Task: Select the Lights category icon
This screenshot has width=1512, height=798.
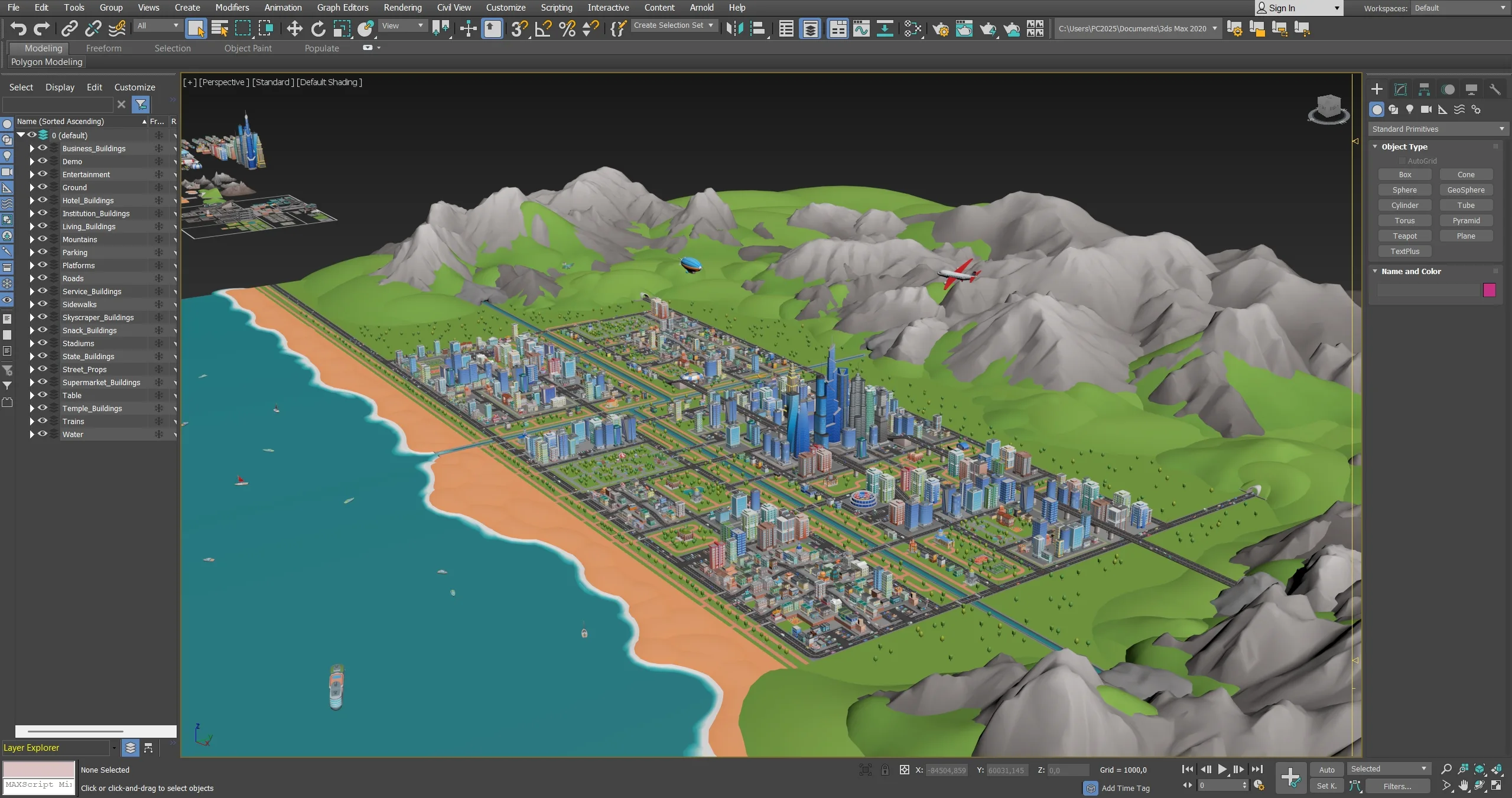Action: tap(1410, 109)
